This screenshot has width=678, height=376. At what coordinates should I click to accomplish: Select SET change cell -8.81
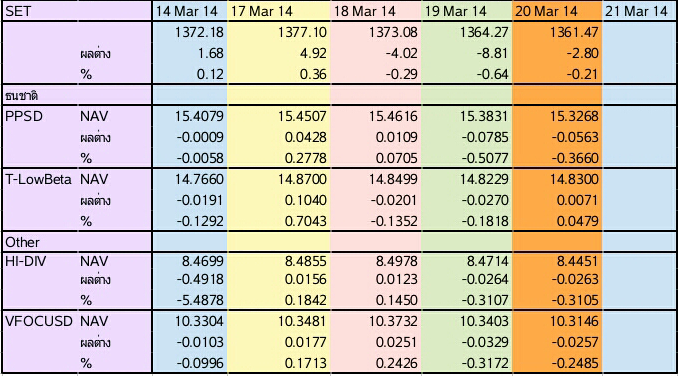pyautogui.click(x=492, y=53)
